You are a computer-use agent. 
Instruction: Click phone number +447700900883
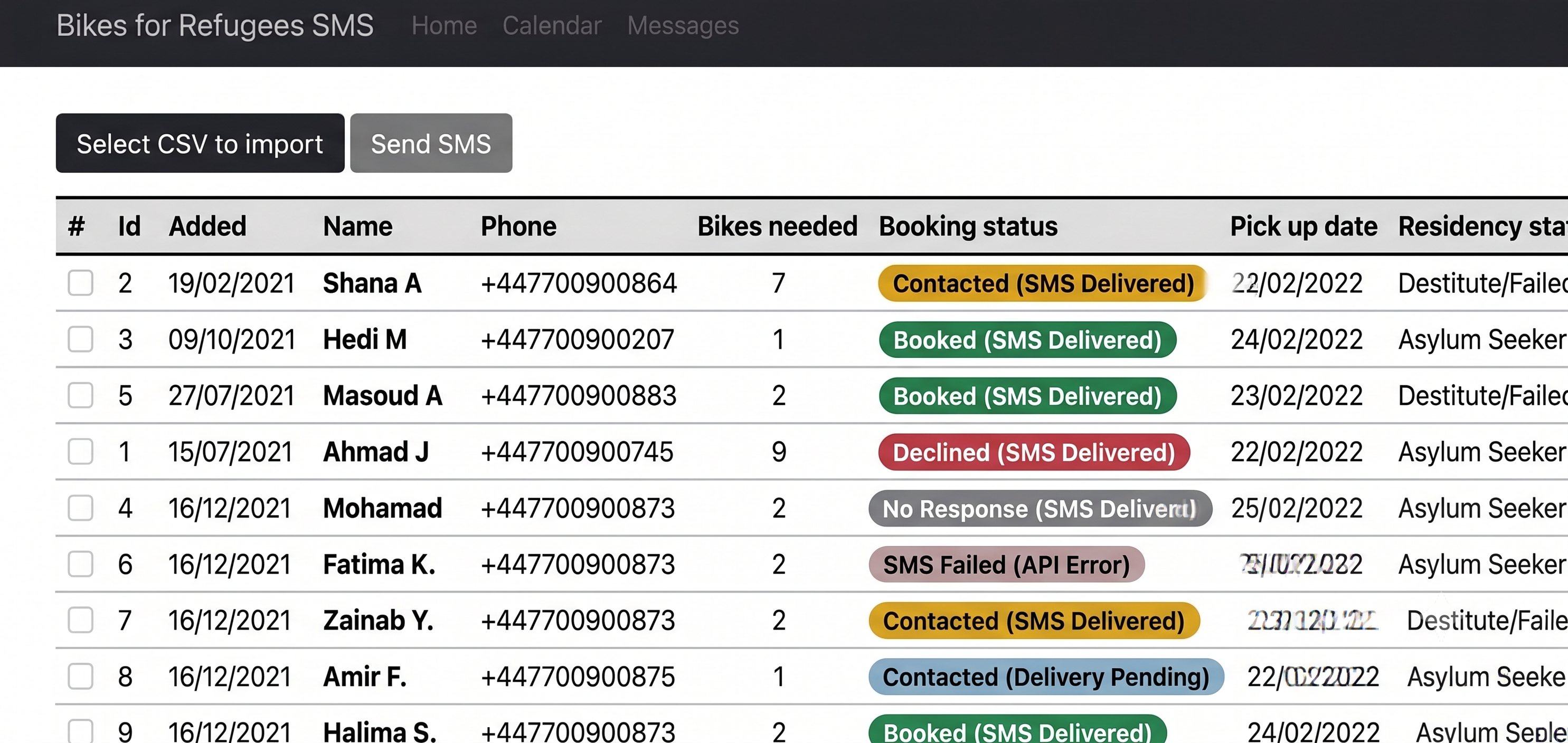[579, 396]
